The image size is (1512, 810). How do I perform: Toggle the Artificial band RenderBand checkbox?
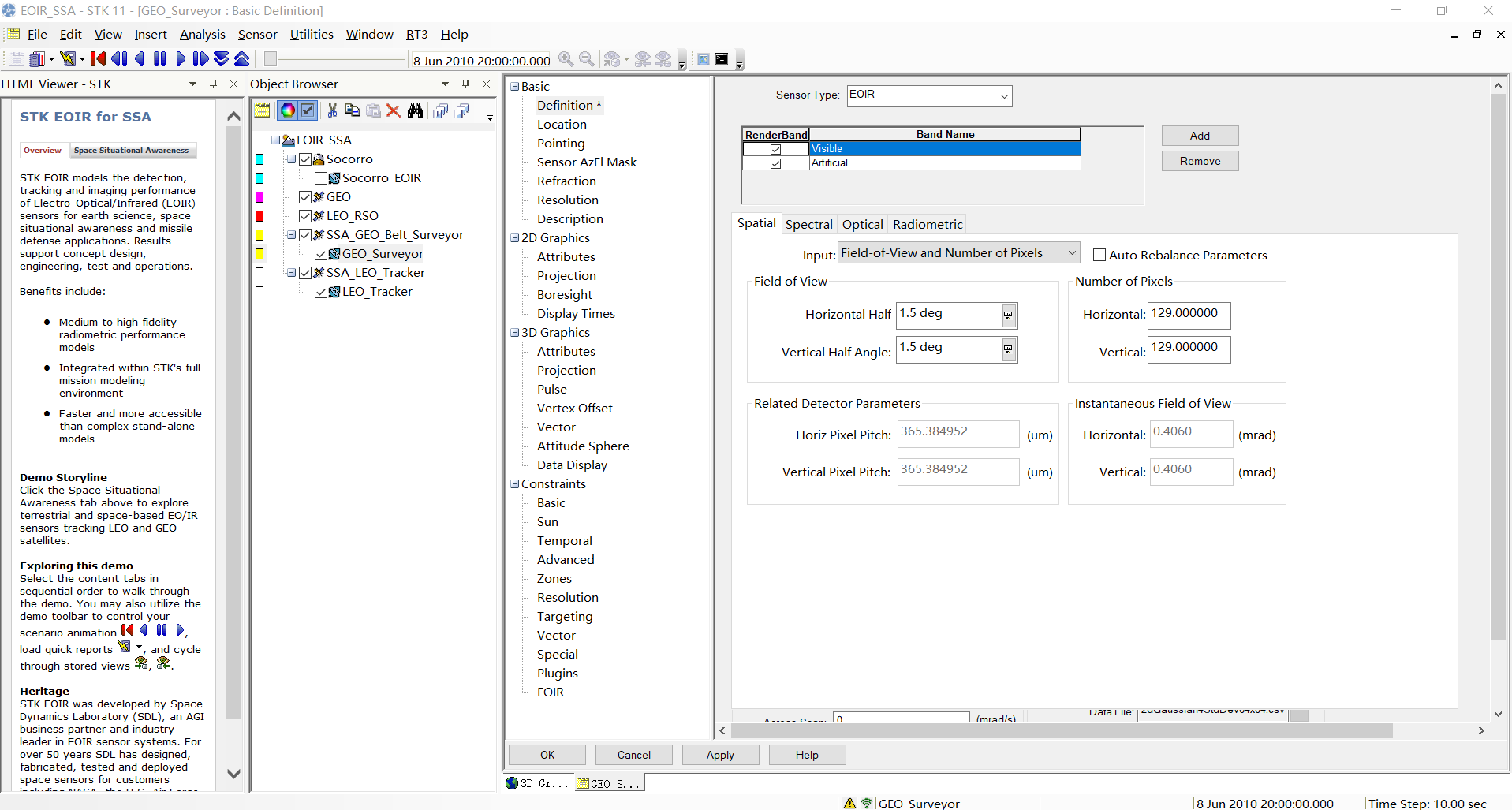coord(777,163)
